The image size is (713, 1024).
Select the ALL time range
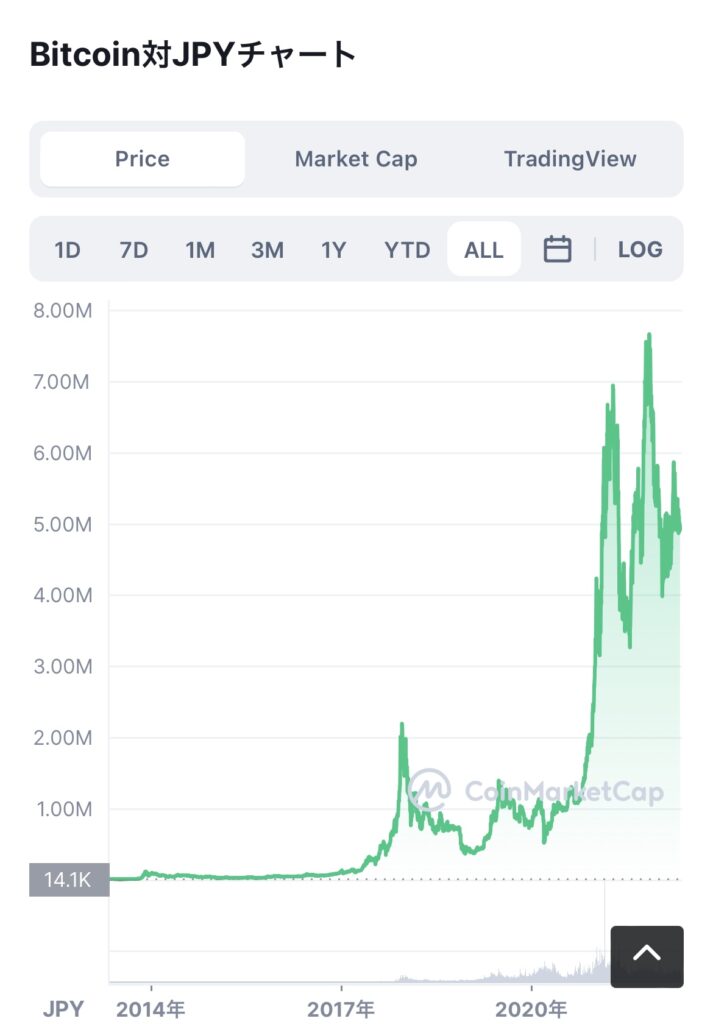[484, 249]
